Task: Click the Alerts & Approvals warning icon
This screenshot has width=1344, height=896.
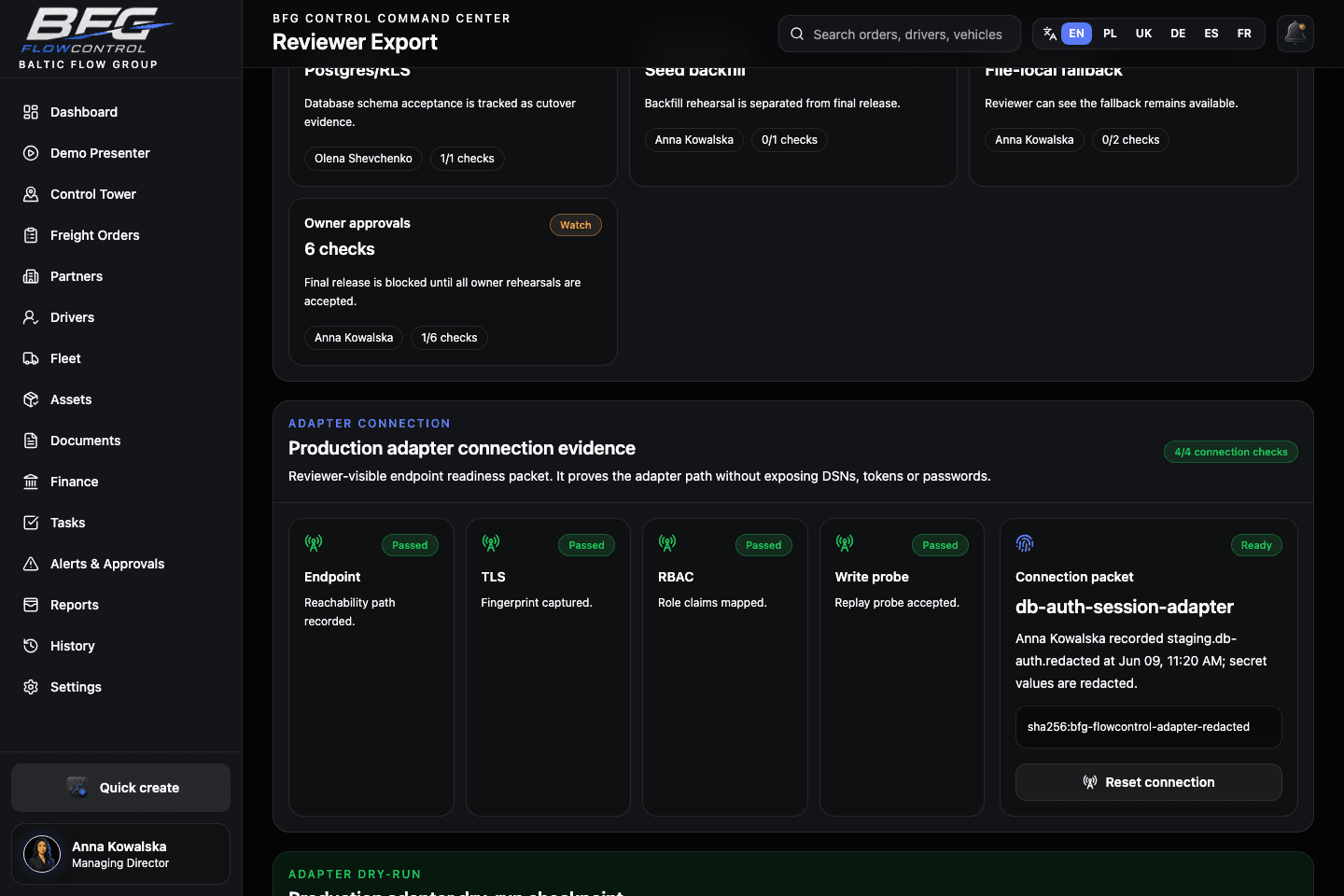Action: tap(31, 564)
